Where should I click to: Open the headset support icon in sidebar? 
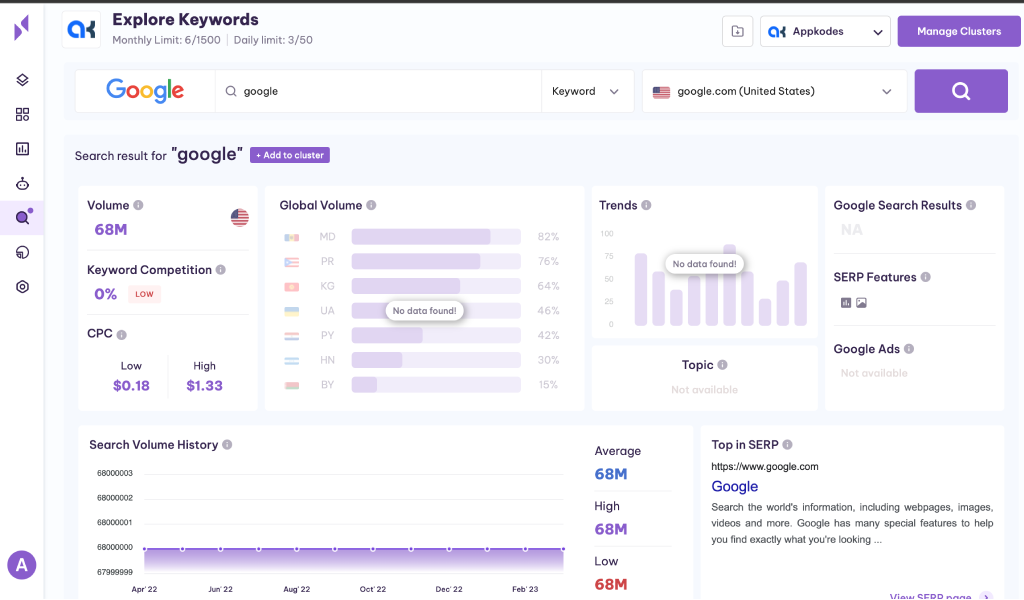coord(22,252)
